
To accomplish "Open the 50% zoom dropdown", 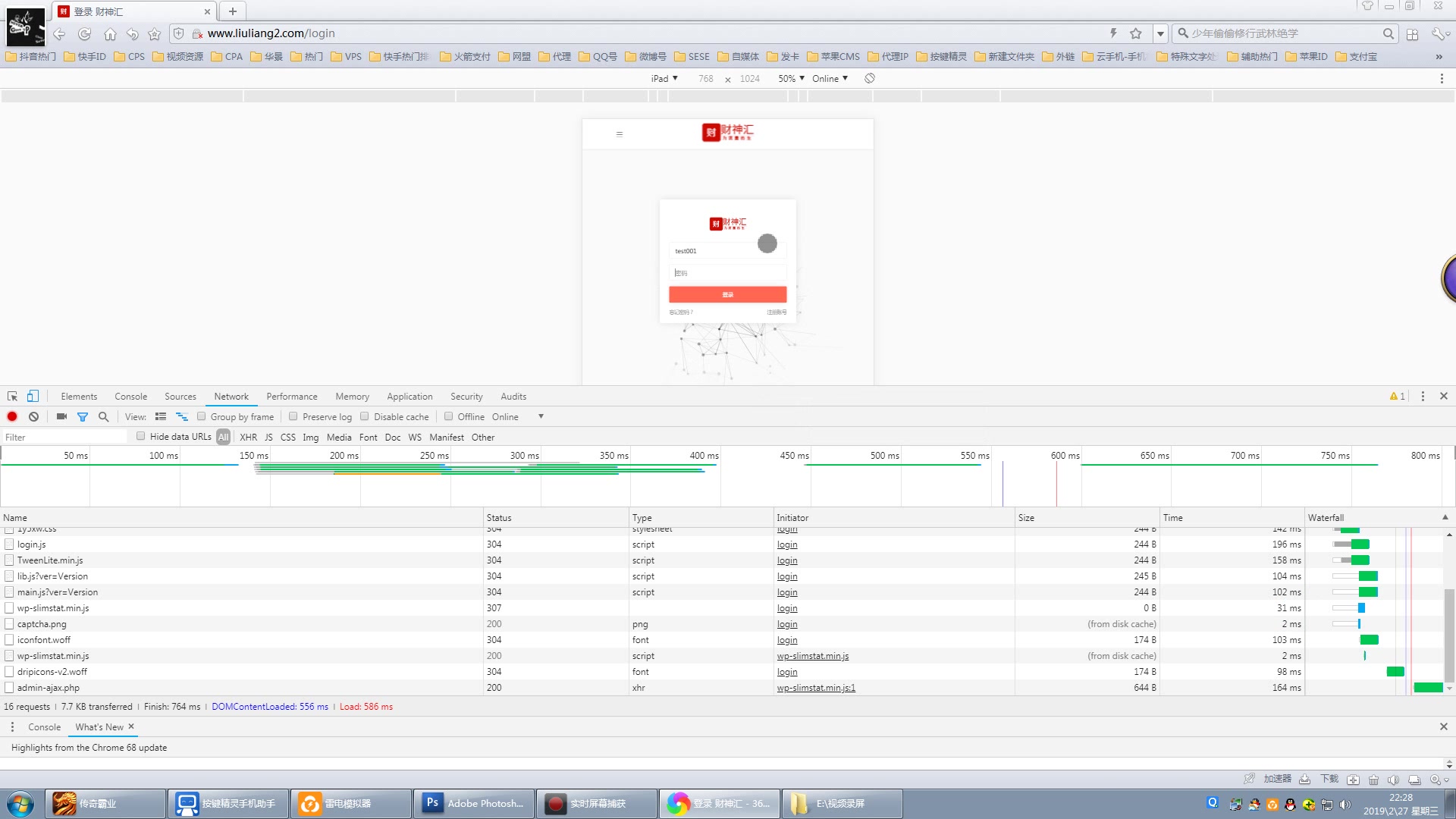I will pos(791,78).
